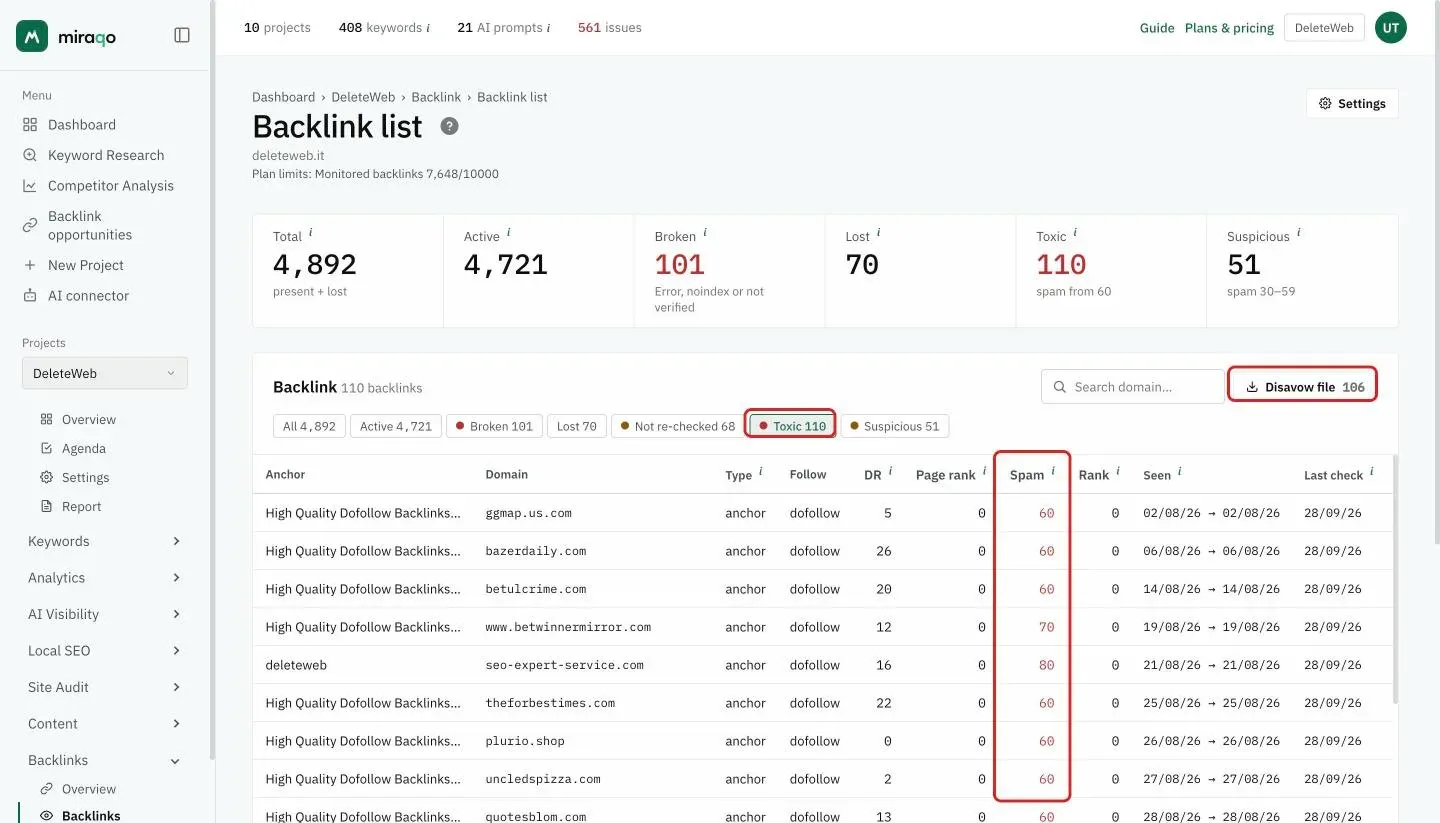Click the Page rank column info icon

tap(984, 471)
